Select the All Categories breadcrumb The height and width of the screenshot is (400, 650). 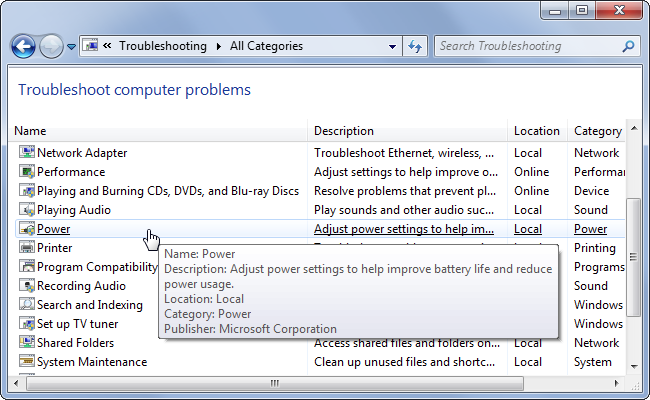click(266, 46)
